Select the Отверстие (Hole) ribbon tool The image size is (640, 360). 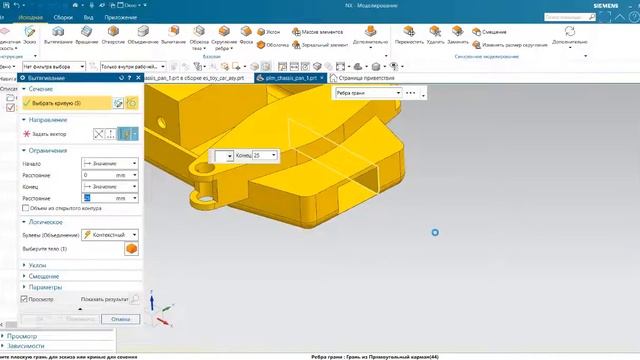pos(113,35)
